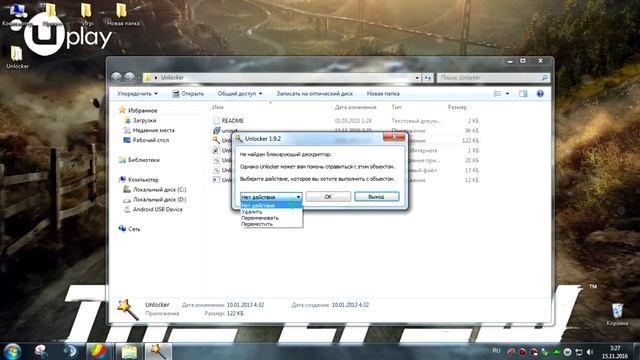
Task: Select 'Сеть' in the navigation pane
Action: tap(129, 229)
